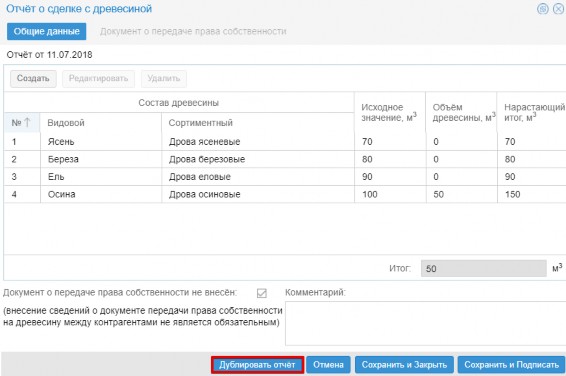Toggle the Документ не внесён checkbox
Screen dimensions: 566x376
pos(262,293)
